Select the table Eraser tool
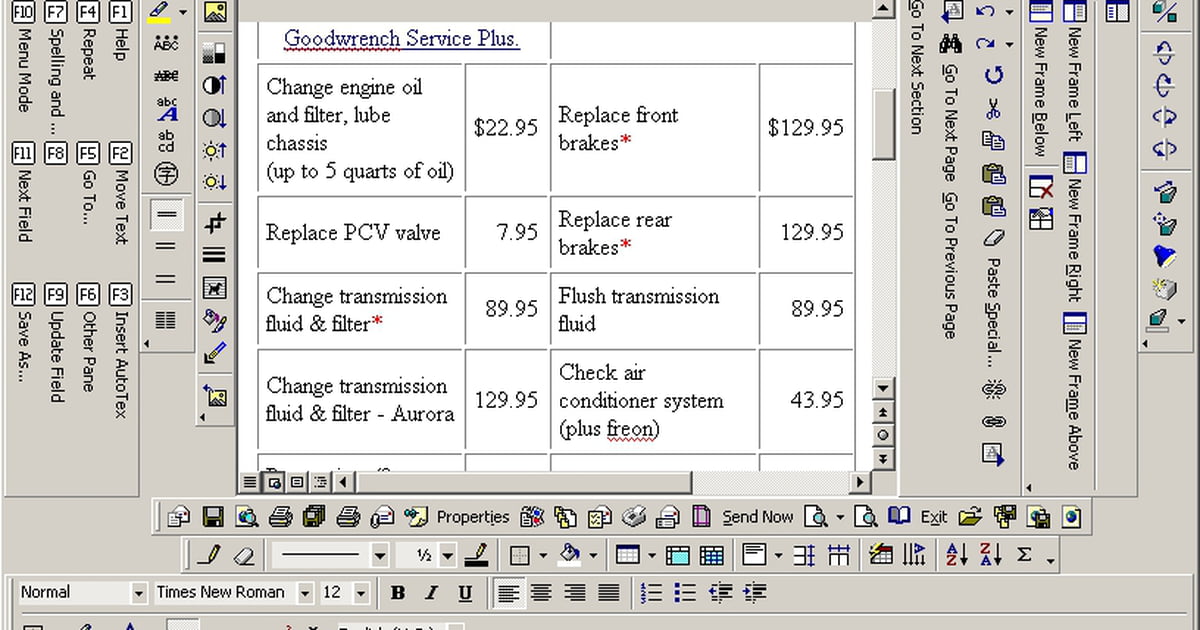1200x630 pixels. point(243,555)
